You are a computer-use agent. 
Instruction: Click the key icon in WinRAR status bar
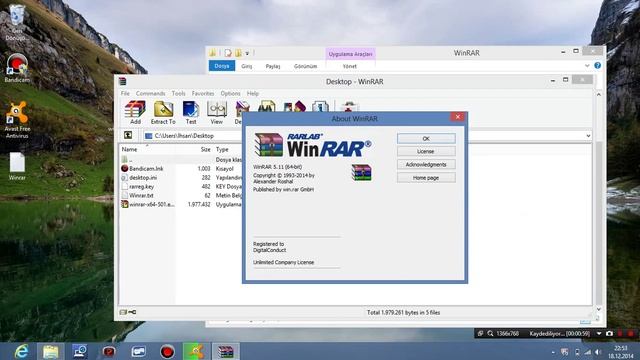point(132,312)
